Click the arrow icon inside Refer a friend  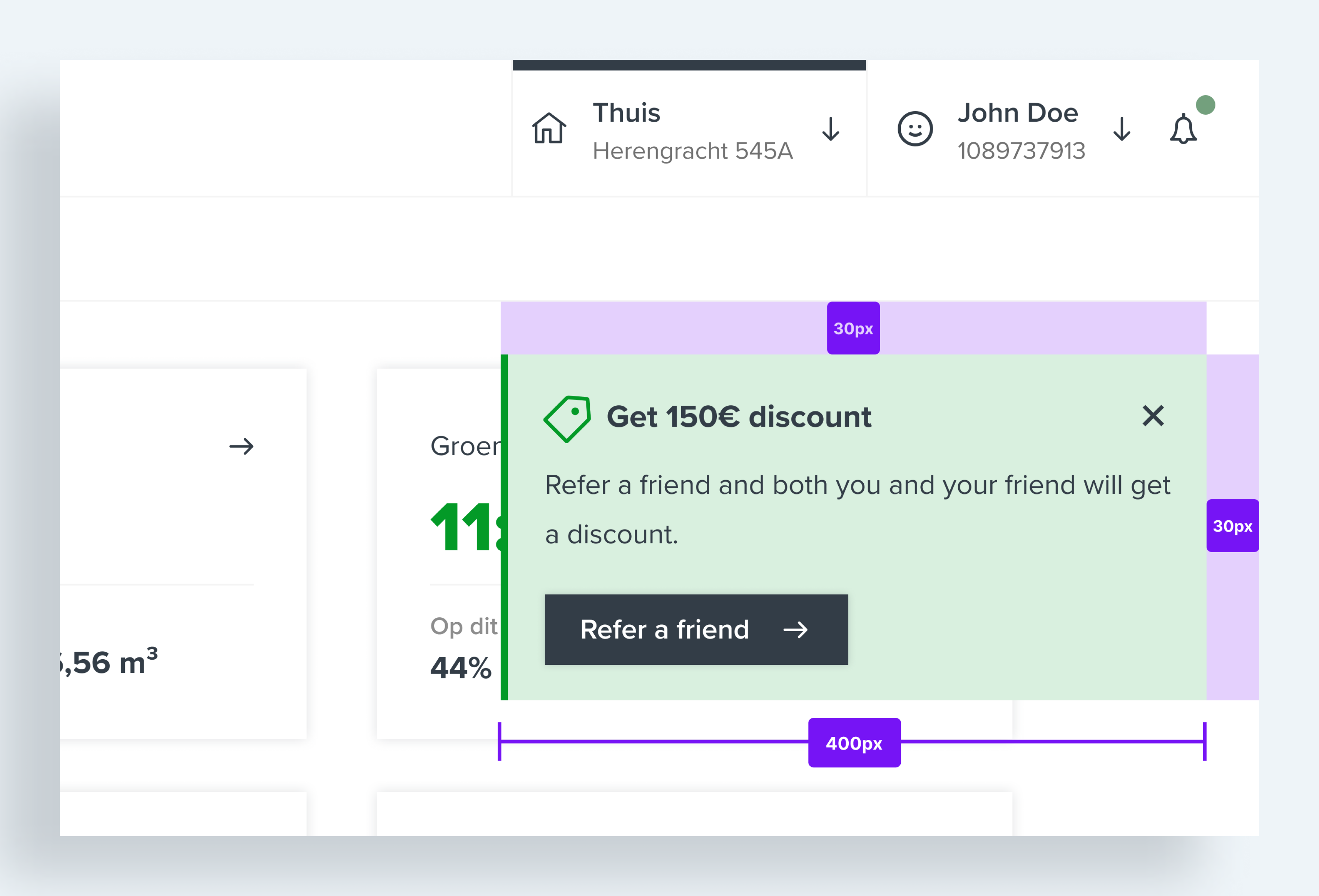(x=795, y=630)
